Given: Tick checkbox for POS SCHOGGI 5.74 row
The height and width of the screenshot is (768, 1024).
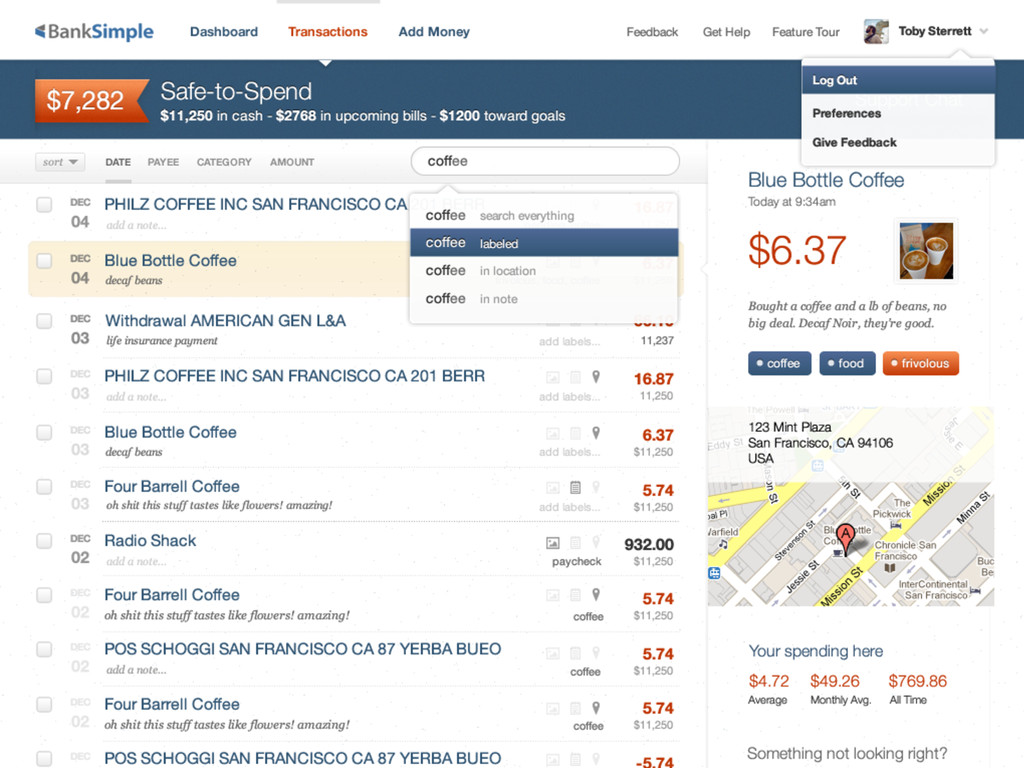Looking at the screenshot, I should click(x=44, y=649).
